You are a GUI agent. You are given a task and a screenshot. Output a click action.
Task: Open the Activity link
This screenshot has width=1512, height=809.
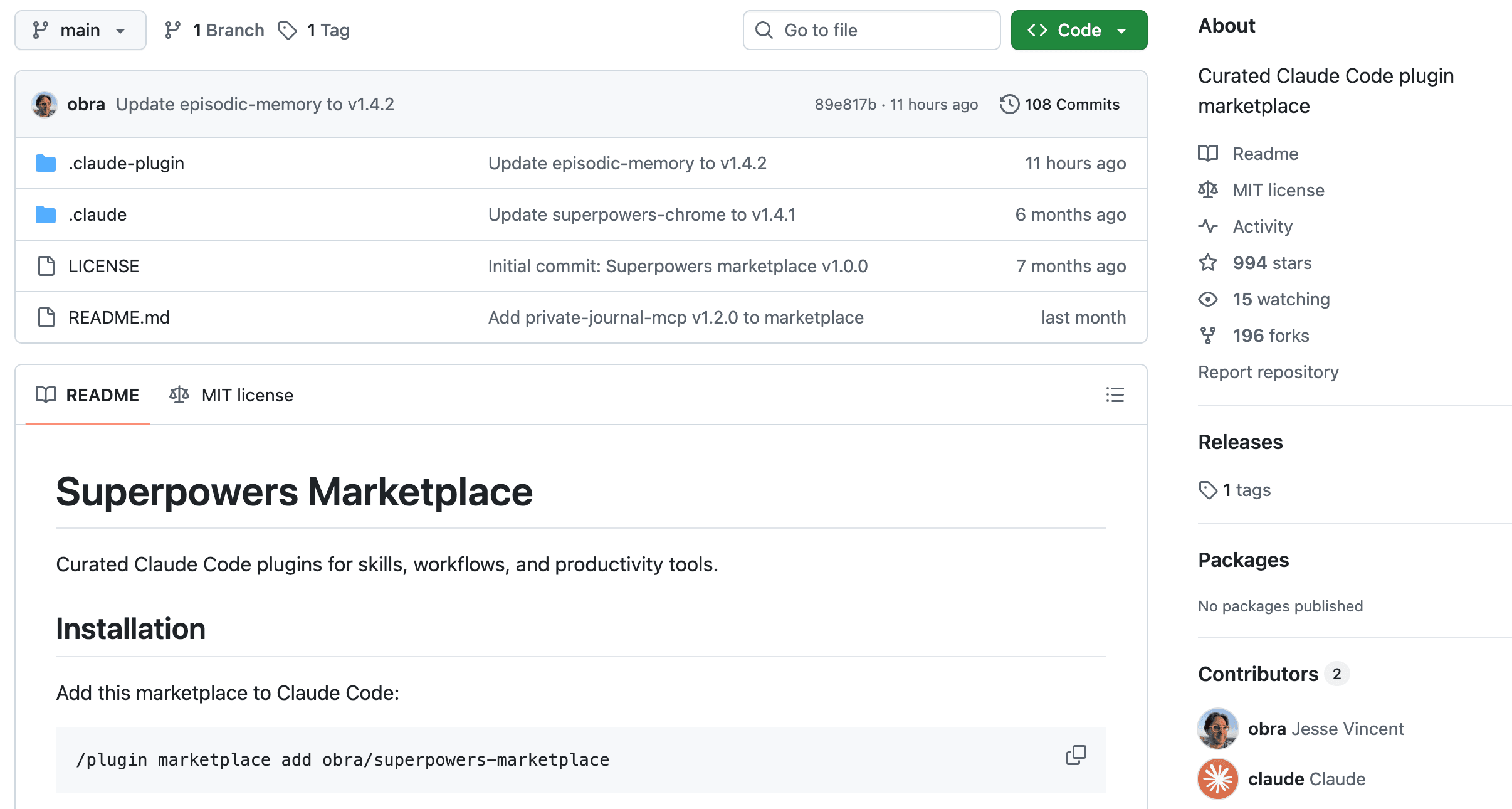1263,226
